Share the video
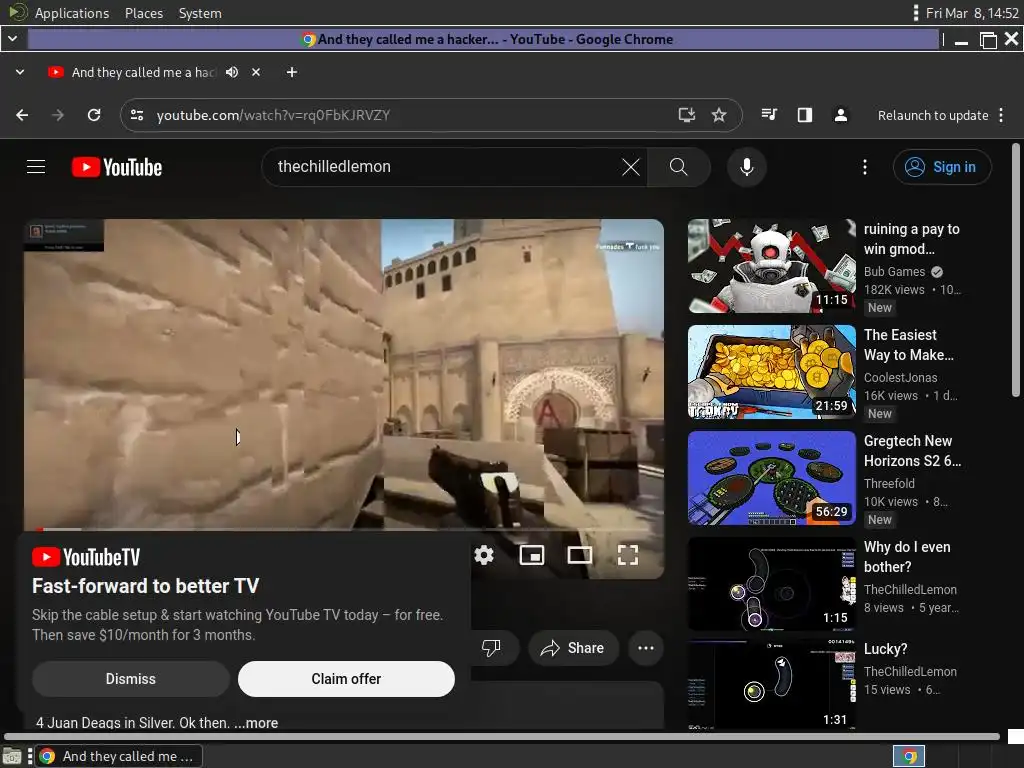Image resolution: width=1024 pixels, height=768 pixels. 573,648
